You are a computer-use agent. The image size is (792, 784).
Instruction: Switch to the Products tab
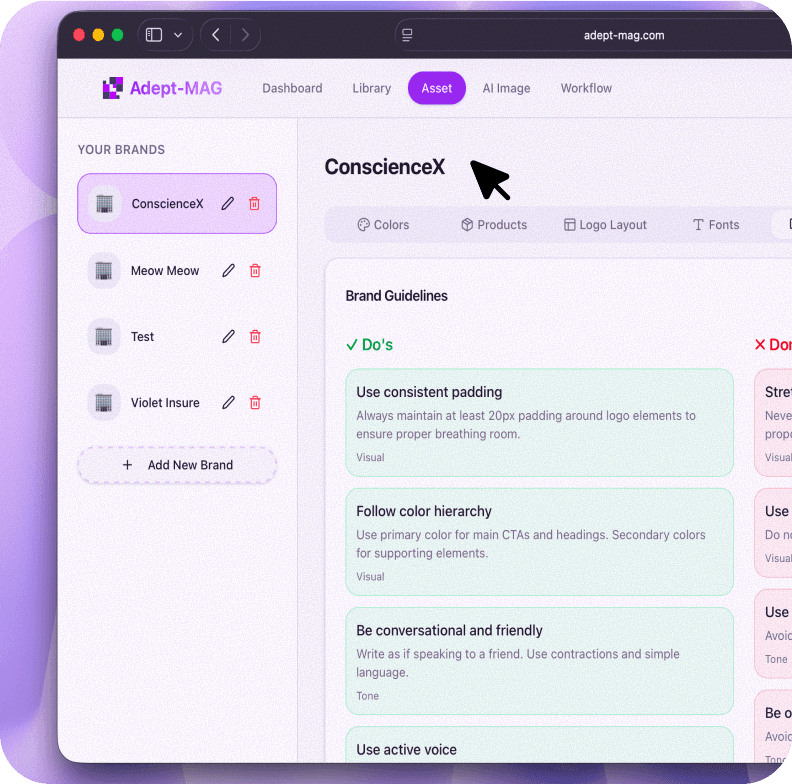[493, 225]
